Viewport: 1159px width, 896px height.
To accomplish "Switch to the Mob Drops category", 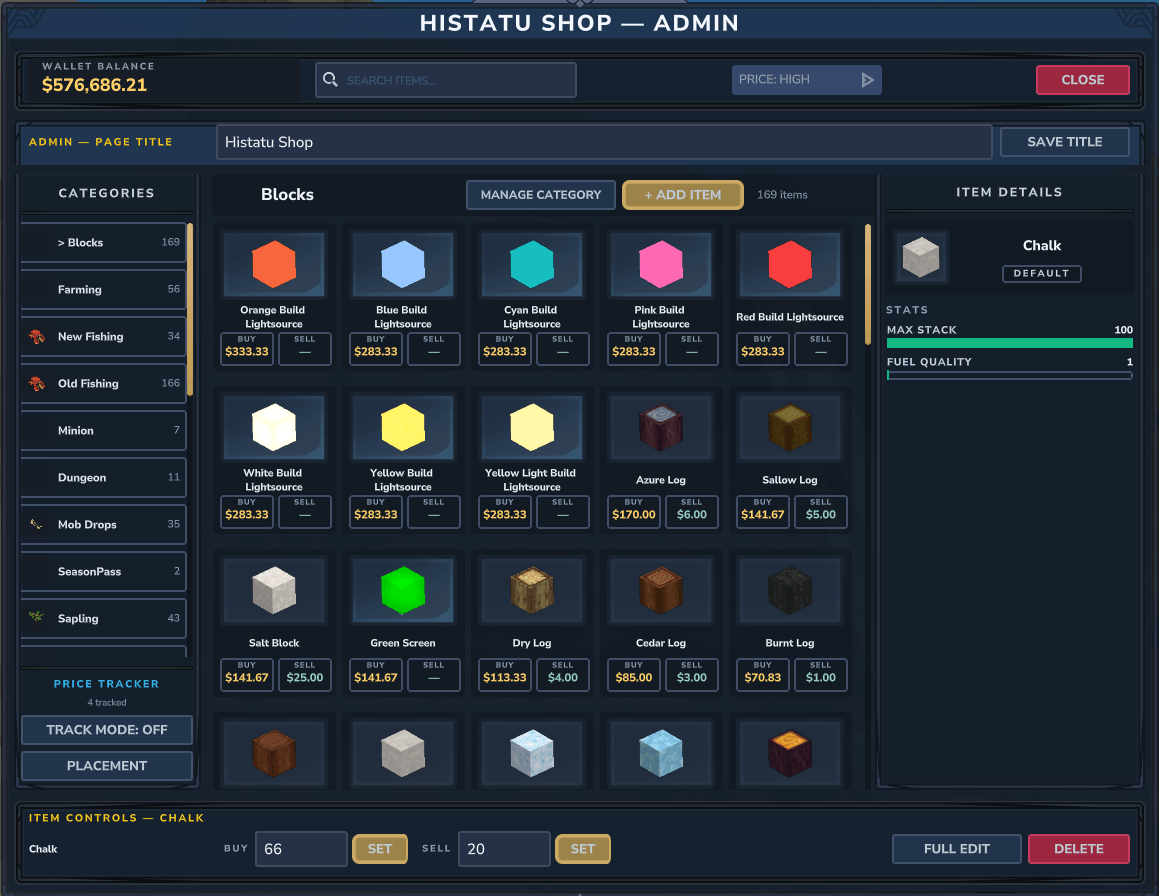I will [x=103, y=524].
